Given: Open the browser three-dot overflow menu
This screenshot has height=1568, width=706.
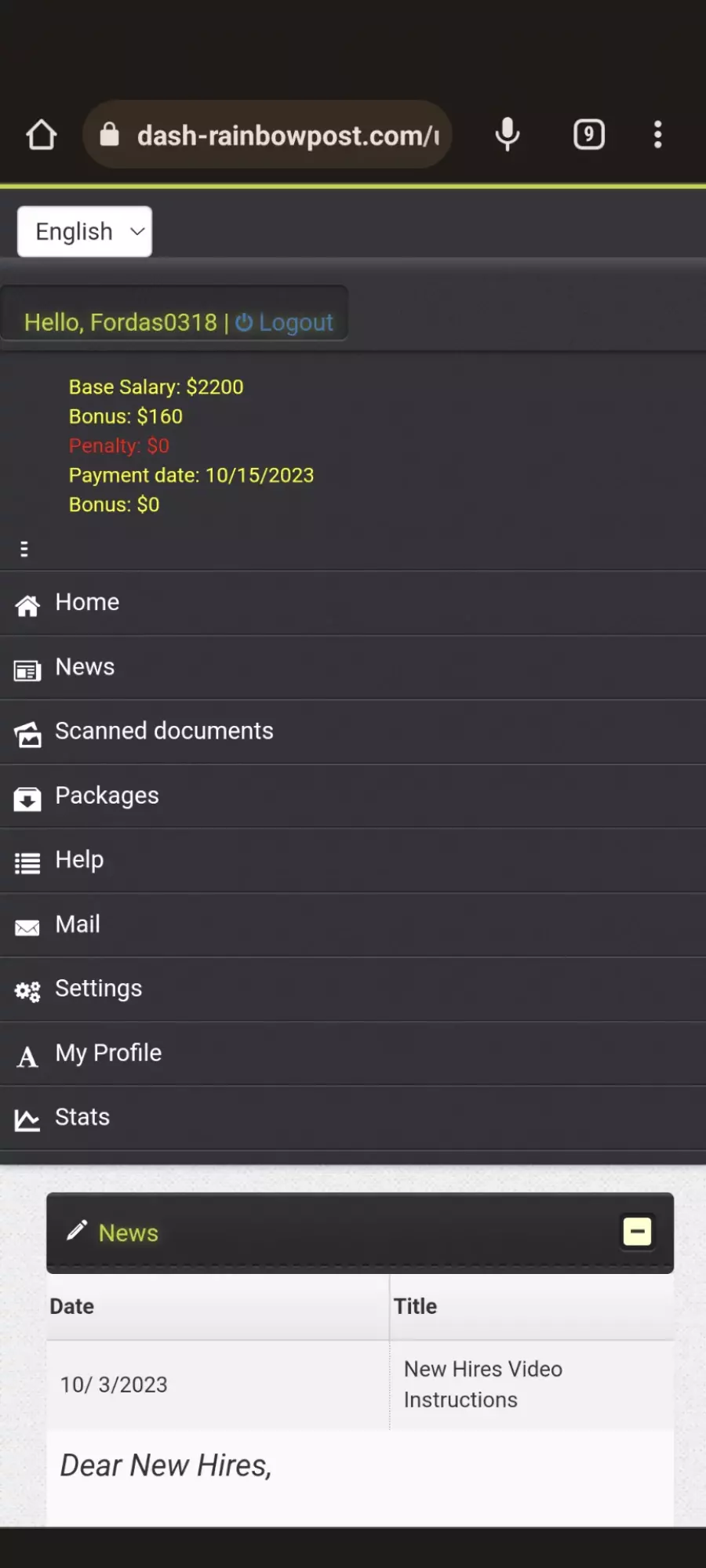Looking at the screenshot, I should [657, 135].
